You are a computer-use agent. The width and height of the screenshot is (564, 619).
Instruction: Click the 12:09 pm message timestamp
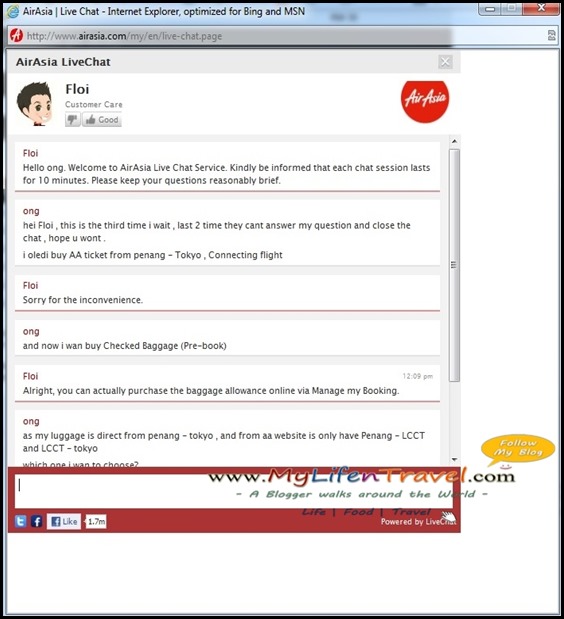click(x=418, y=376)
